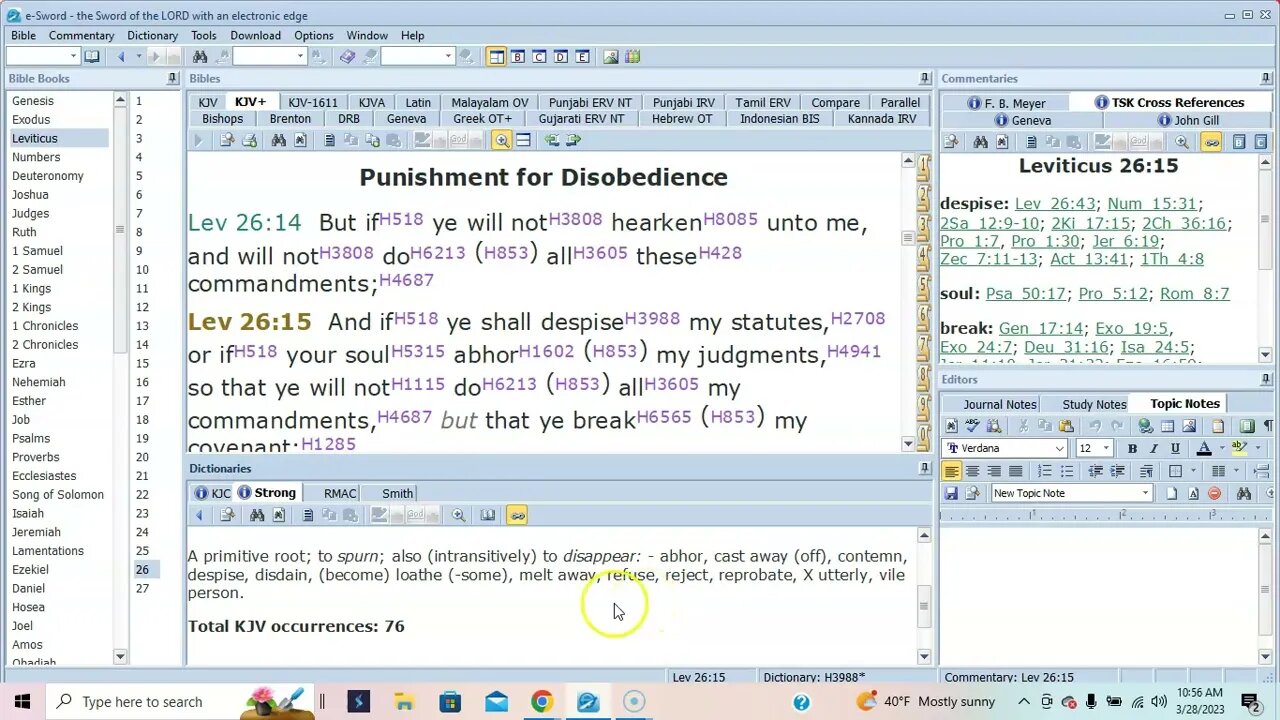Open the back navigation history dropdown arrow
1280x720 pixels.
click(139, 57)
